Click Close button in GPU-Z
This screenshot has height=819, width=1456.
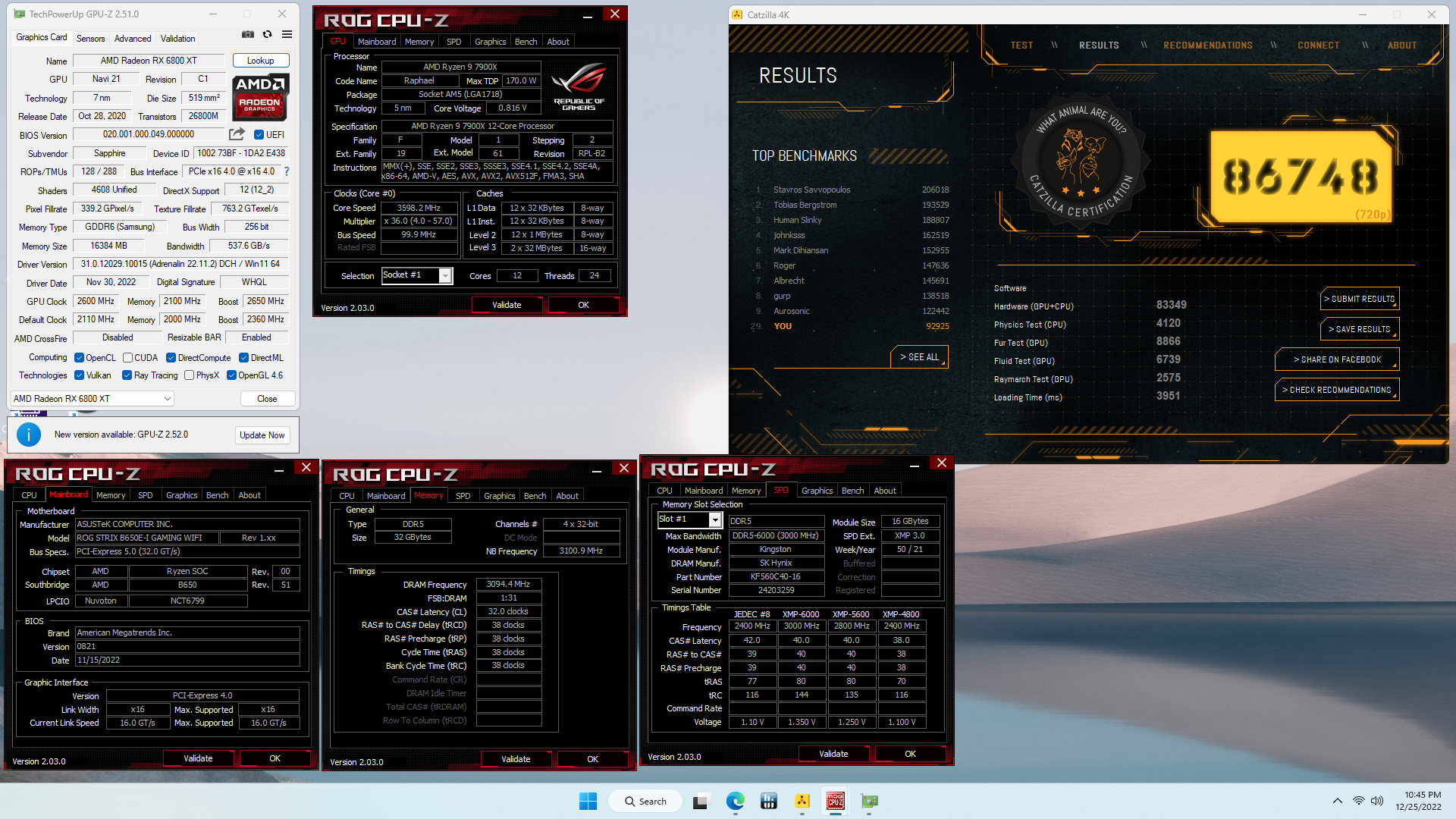[x=267, y=399]
